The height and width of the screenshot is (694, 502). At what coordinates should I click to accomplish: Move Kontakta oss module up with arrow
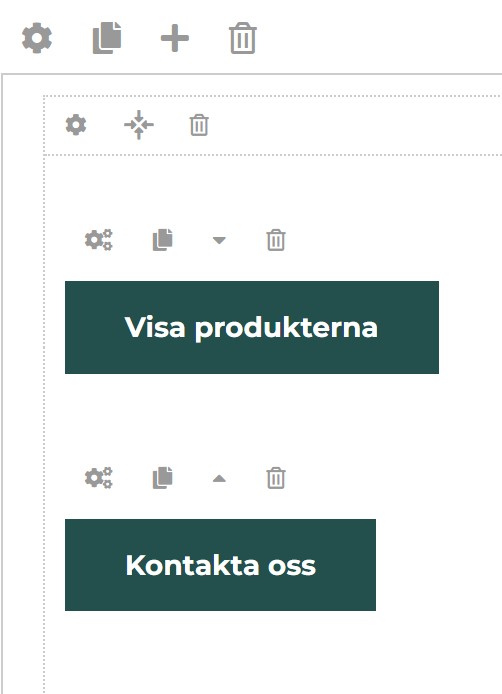(219, 478)
